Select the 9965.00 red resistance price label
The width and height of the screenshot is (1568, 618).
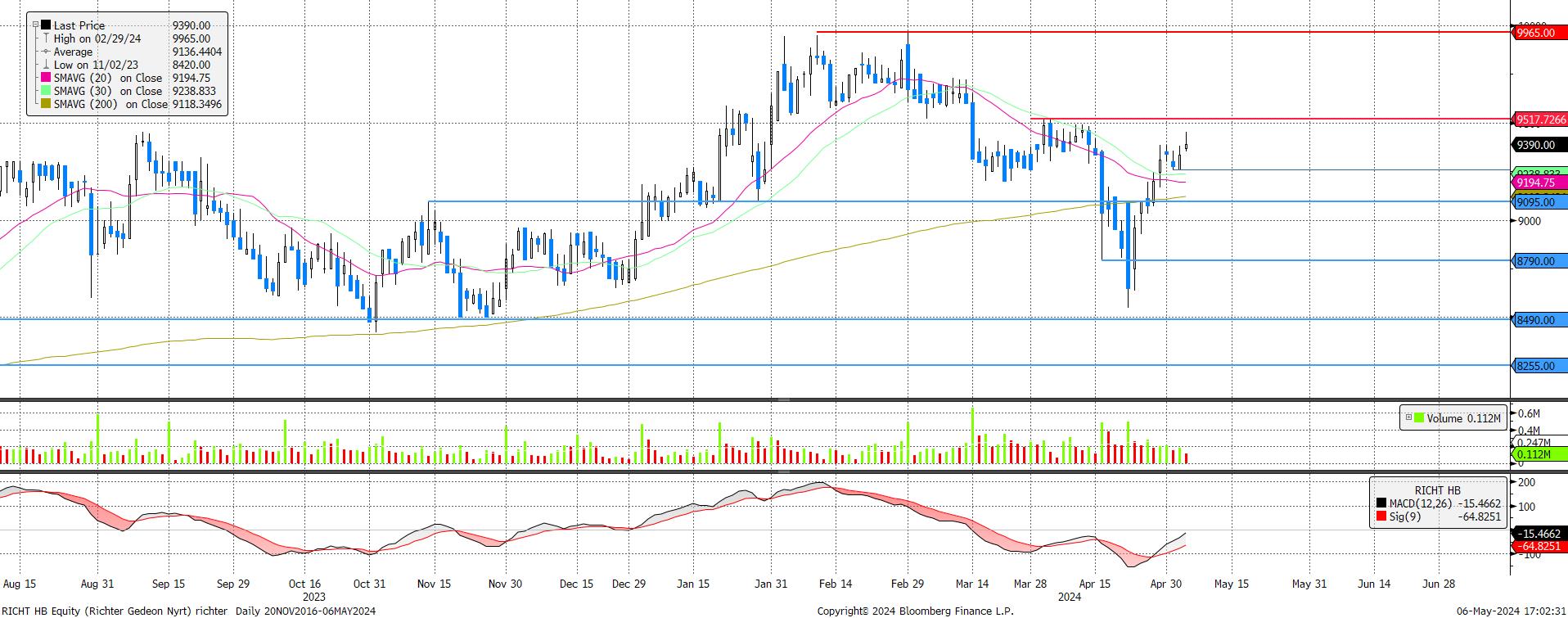(x=1535, y=33)
